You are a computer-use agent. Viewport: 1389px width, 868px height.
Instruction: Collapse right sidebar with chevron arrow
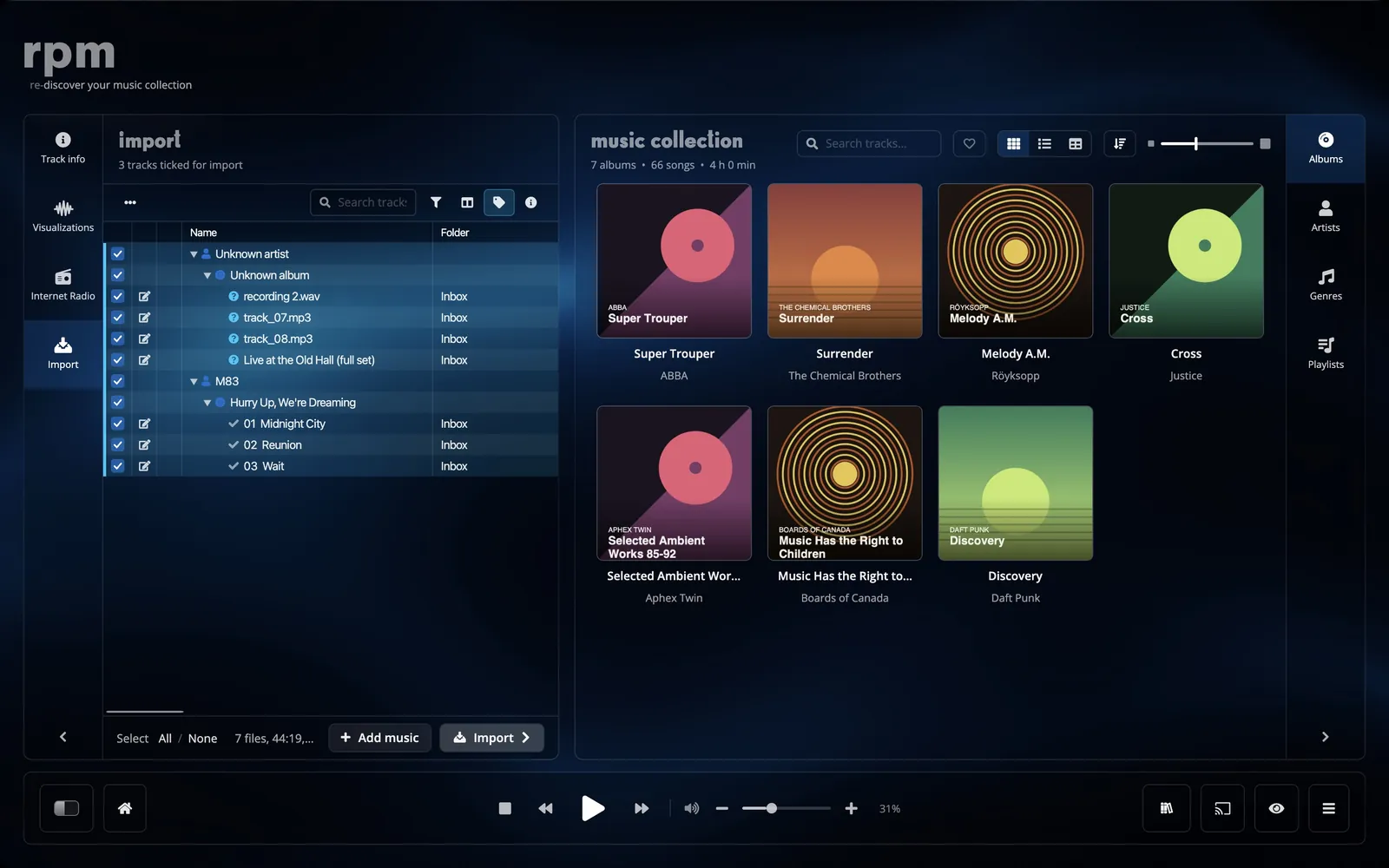click(x=1325, y=737)
